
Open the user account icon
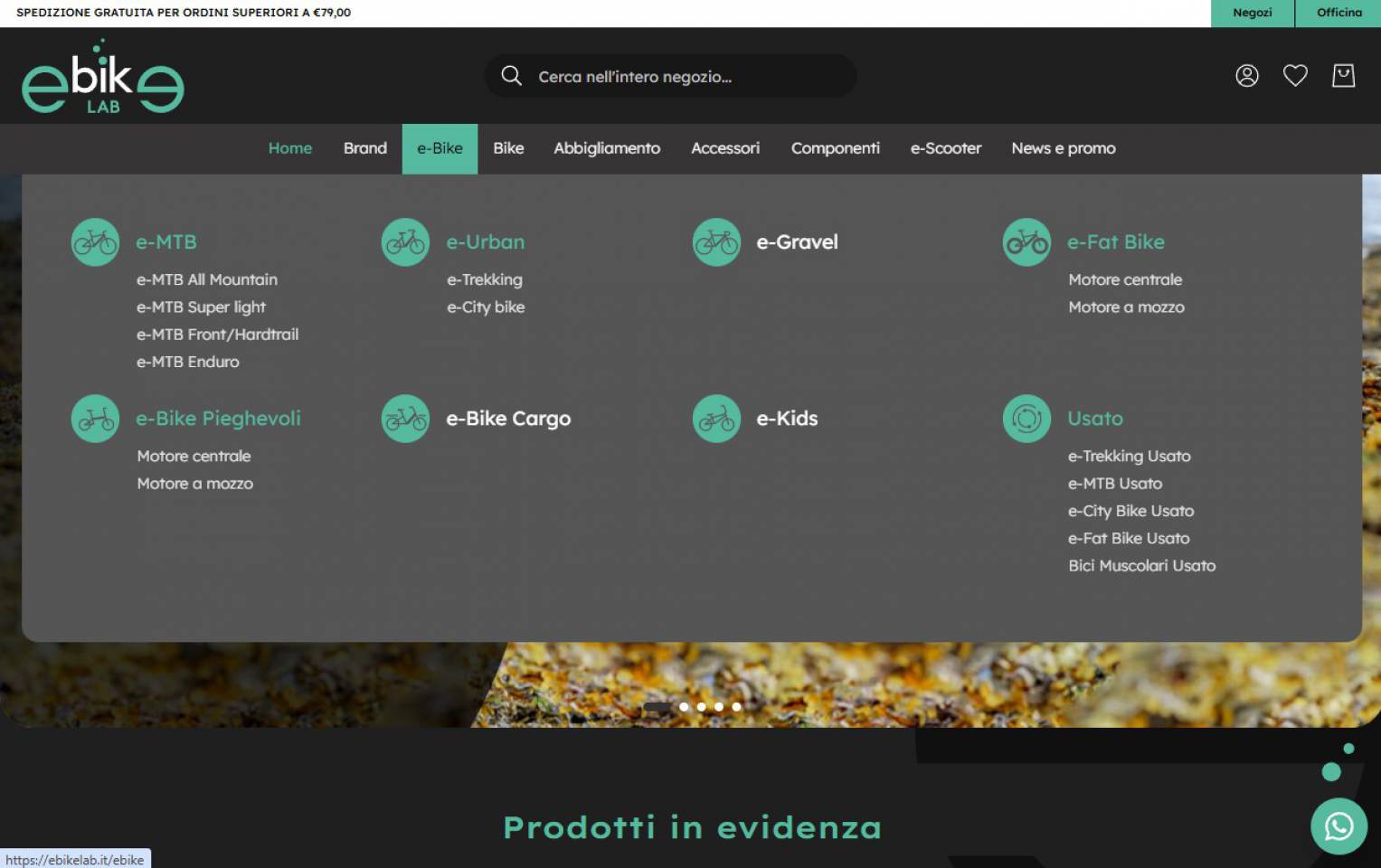(x=1247, y=76)
